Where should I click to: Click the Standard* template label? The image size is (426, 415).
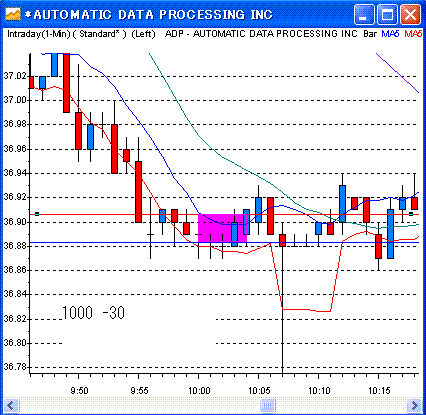(99, 34)
